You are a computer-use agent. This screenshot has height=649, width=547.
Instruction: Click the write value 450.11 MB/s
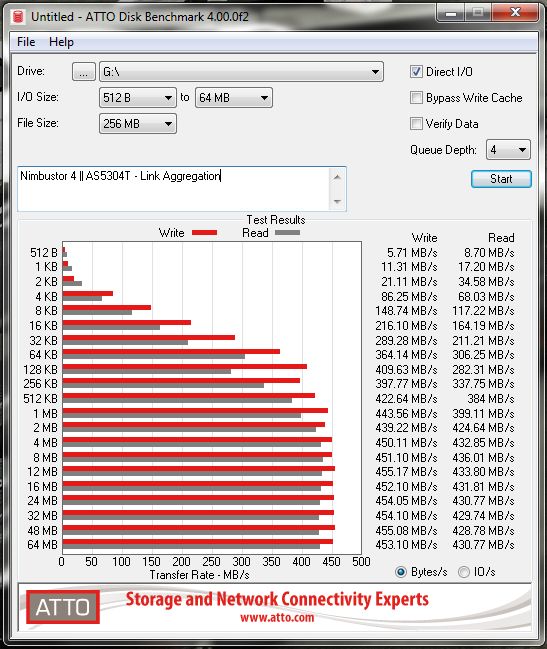(x=406, y=442)
